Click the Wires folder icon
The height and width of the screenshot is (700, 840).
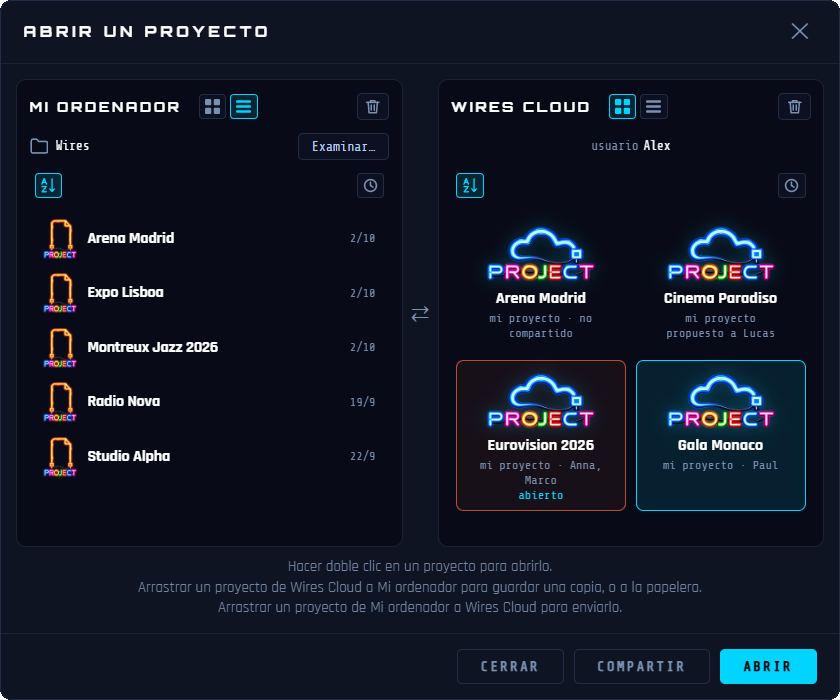pos(39,146)
